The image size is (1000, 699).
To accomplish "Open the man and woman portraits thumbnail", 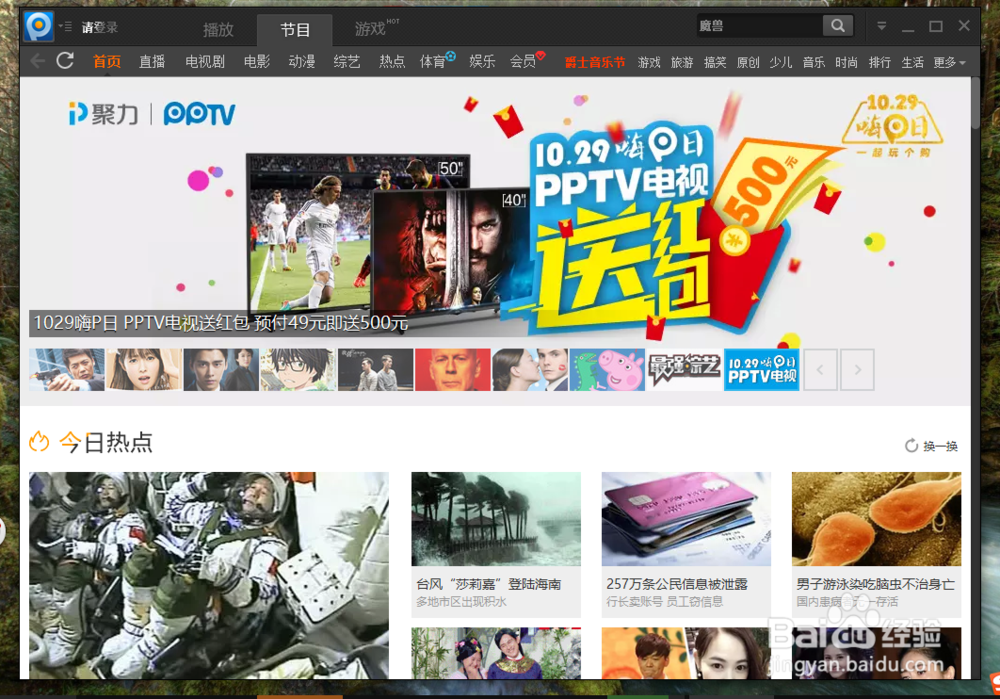I will tap(686, 653).
